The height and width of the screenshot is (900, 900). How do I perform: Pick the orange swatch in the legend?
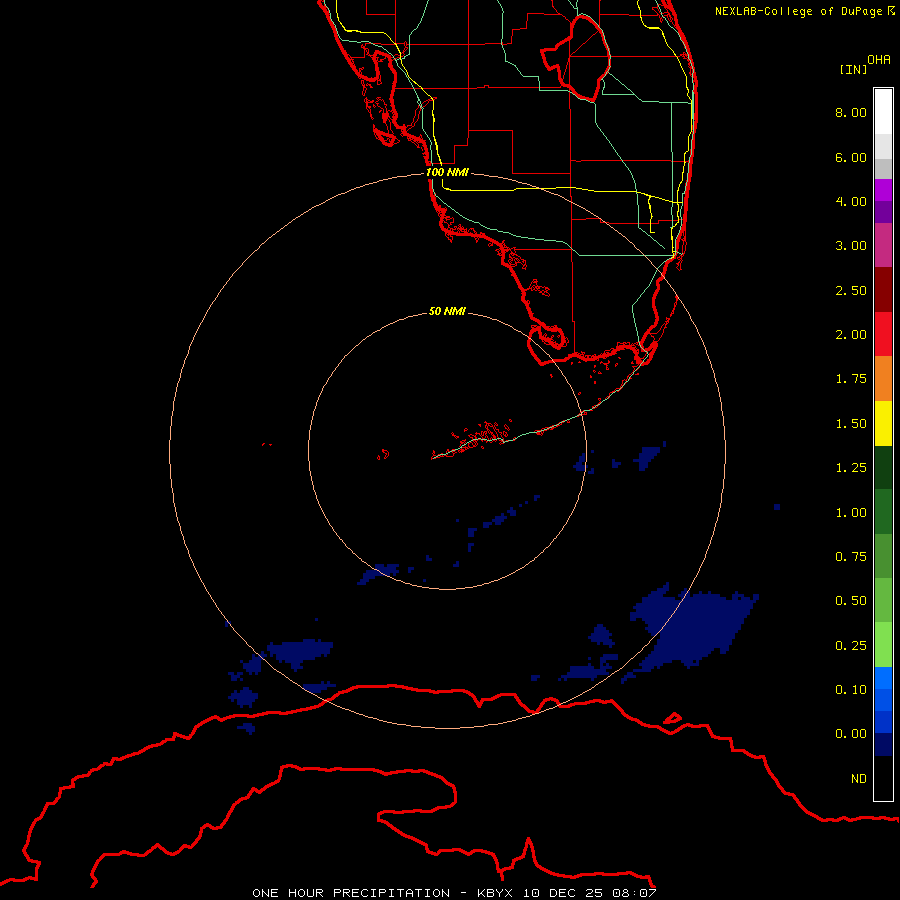pos(883,378)
